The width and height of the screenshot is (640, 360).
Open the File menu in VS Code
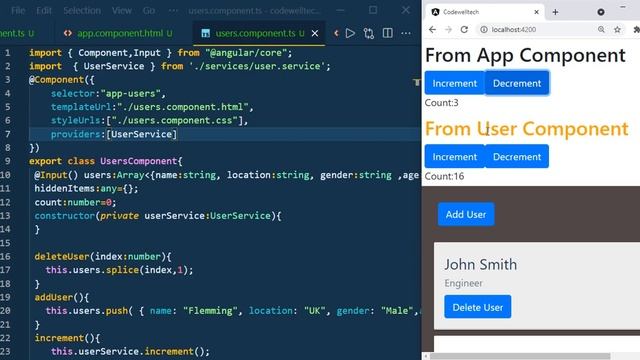point(18,11)
